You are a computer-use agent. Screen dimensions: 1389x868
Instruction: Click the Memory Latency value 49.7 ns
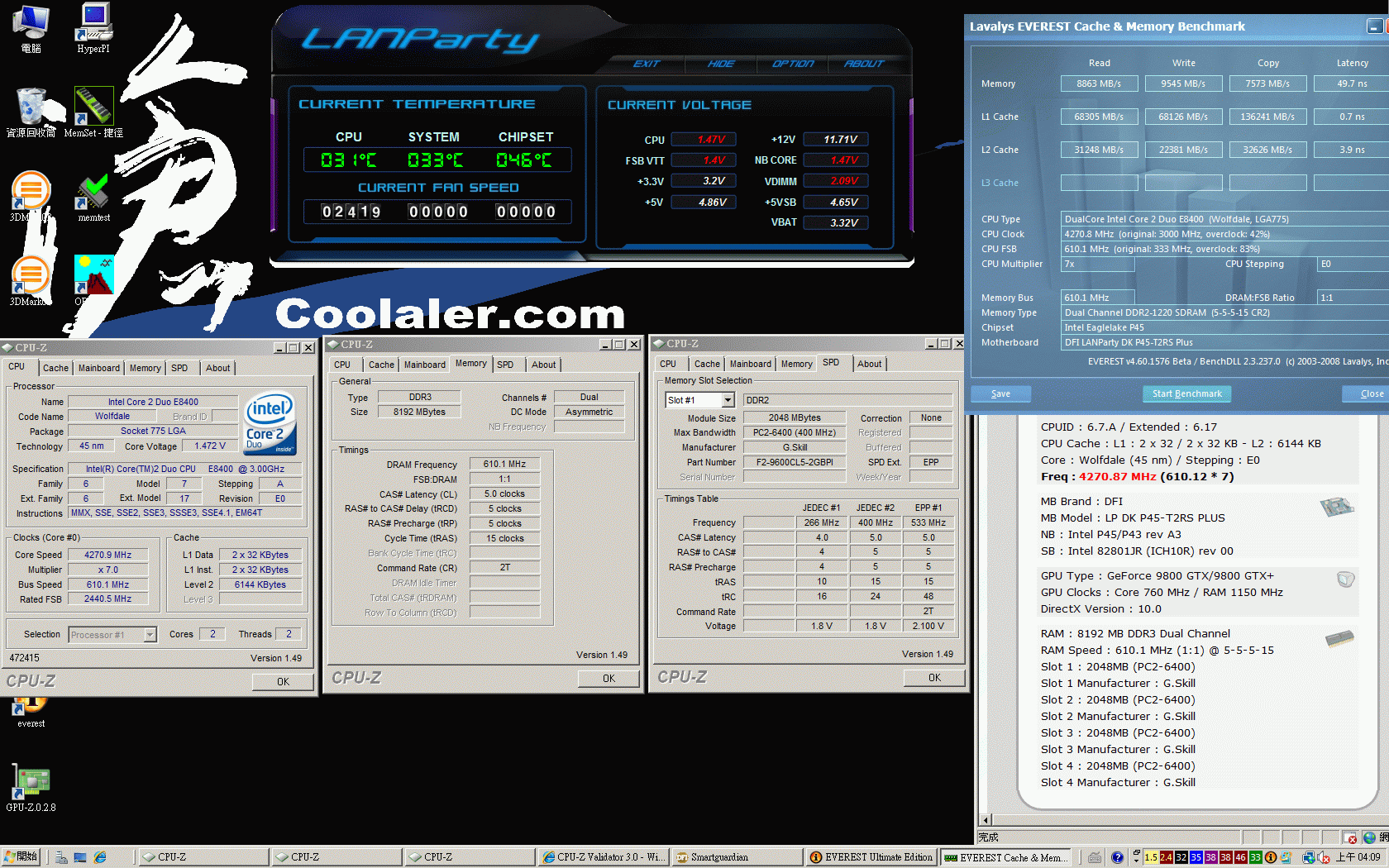tap(1352, 83)
